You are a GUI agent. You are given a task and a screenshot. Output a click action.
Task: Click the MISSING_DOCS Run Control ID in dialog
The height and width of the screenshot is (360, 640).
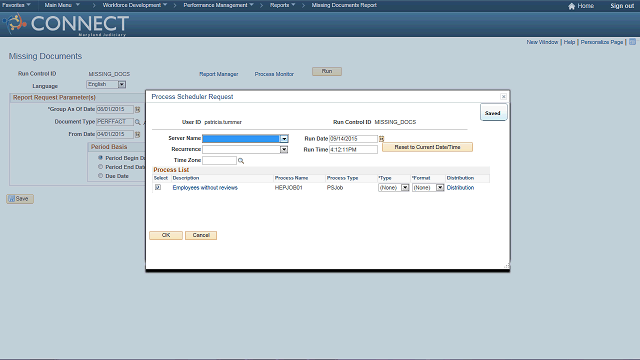pyautogui.click(x=395, y=122)
